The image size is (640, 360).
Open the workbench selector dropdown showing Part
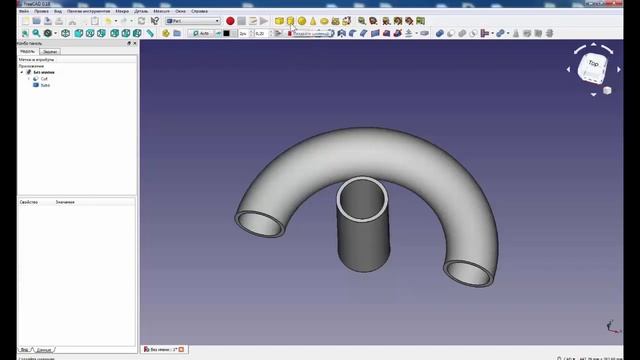click(x=193, y=21)
